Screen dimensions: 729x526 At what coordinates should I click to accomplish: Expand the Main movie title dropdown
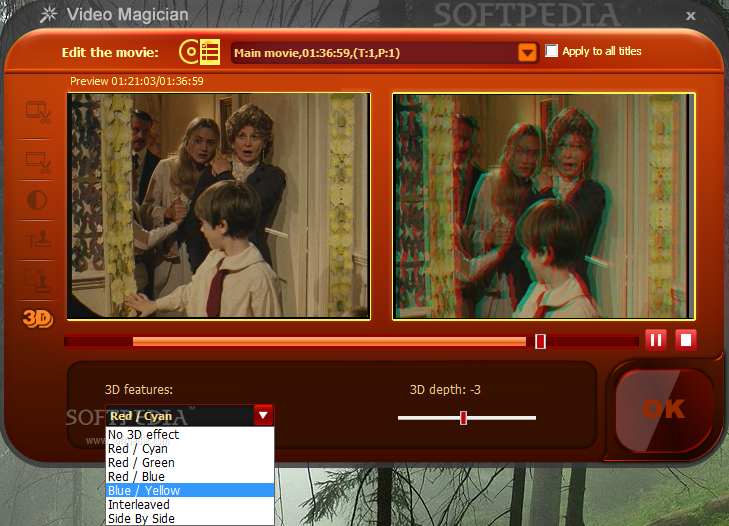[527, 53]
